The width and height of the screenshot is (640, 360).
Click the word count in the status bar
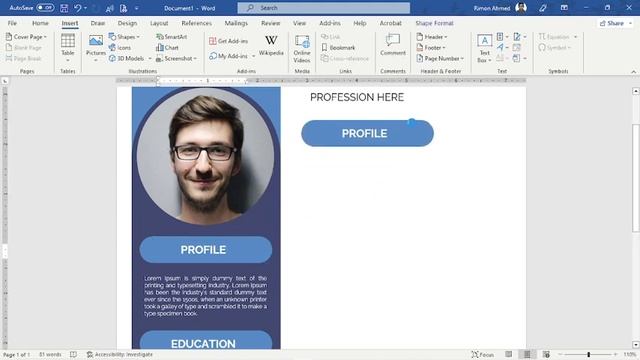(50, 355)
